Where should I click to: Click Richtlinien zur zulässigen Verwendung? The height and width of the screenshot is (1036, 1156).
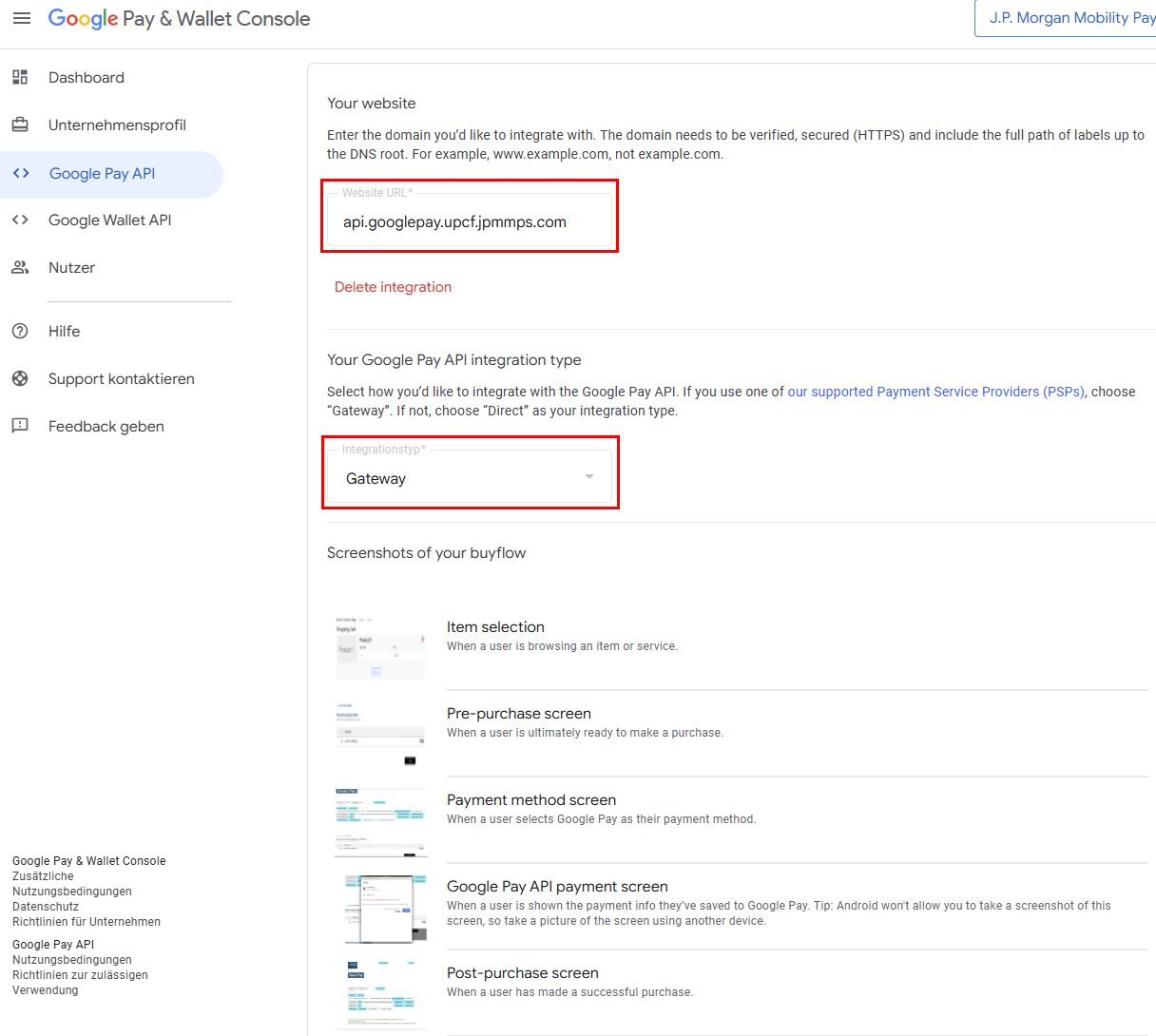(x=80, y=974)
